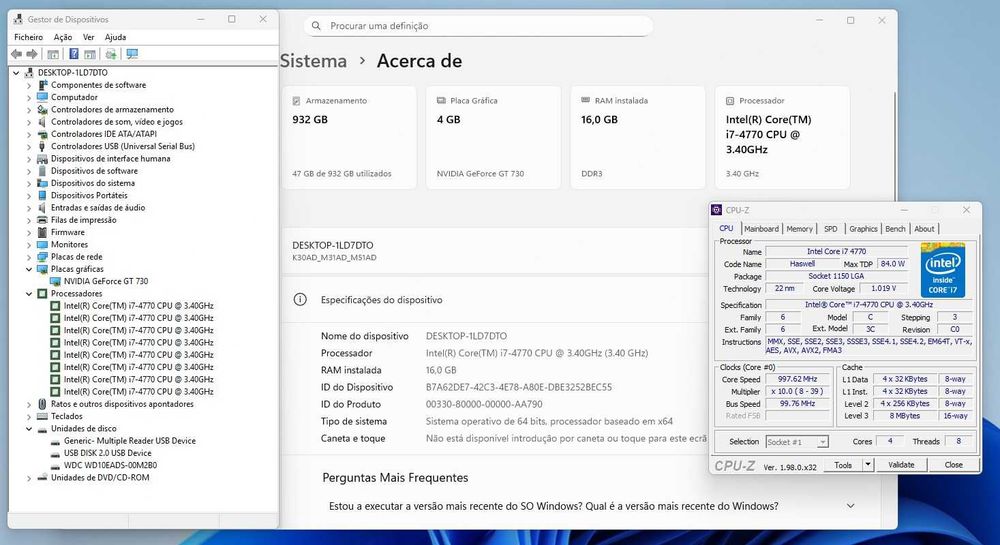Expand the Windows version FAQ question chevron
The height and width of the screenshot is (545, 1000).
[x=850, y=505]
